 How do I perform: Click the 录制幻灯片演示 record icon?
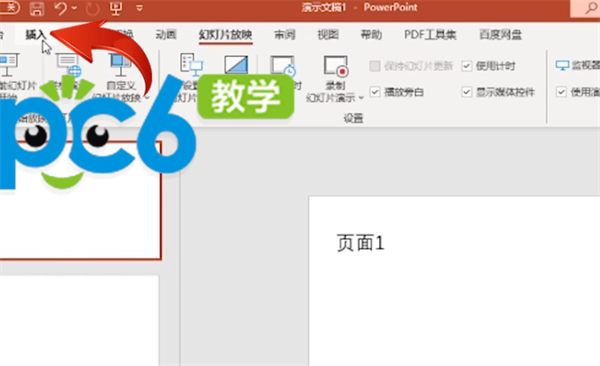[336, 65]
